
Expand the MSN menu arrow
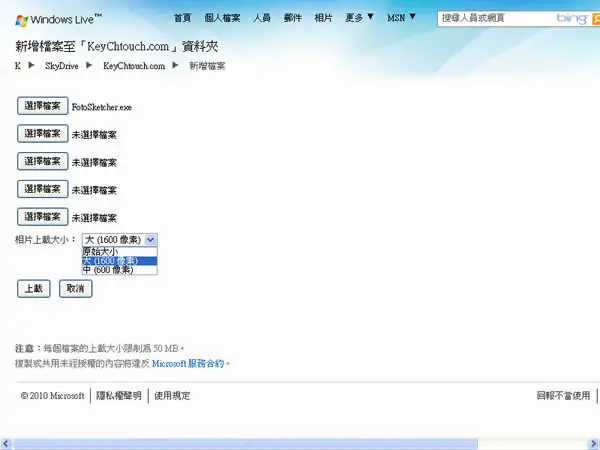pos(412,17)
